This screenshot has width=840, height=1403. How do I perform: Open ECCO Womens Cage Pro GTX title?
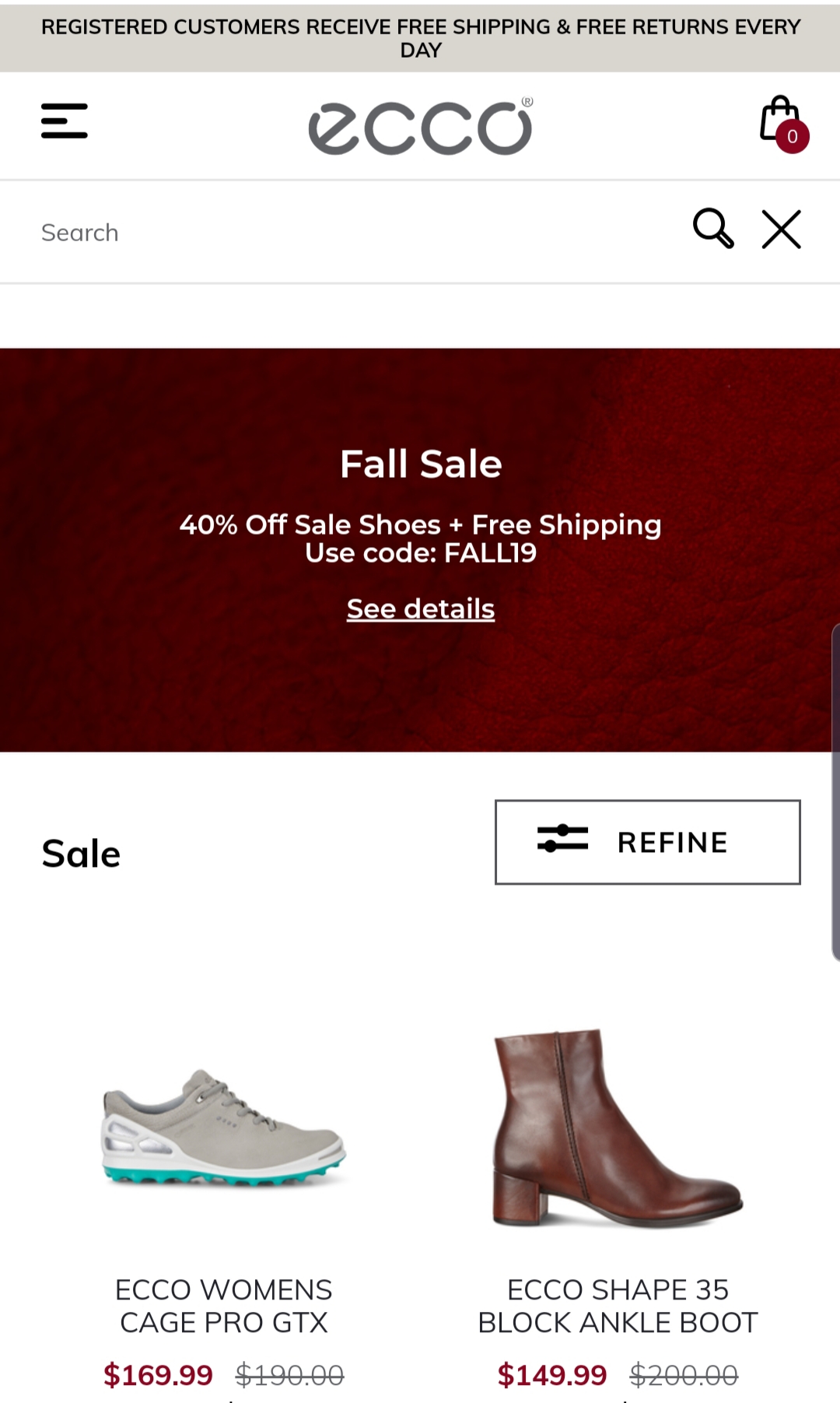pyautogui.click(x=224, y=1306)
